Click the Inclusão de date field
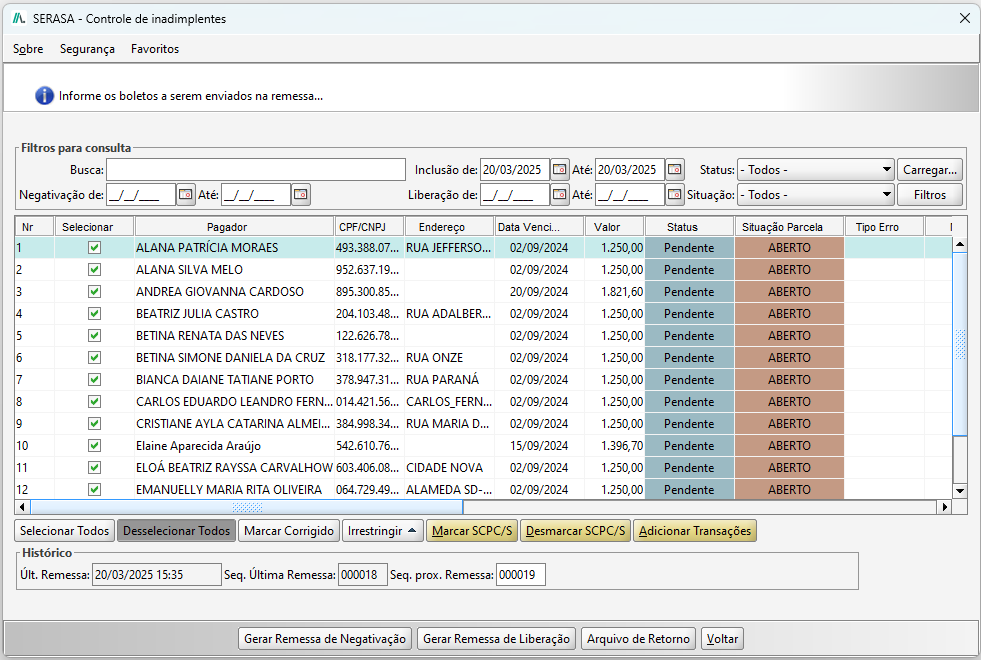The width and height of the screenshot is (981, 660). (515, 170)
